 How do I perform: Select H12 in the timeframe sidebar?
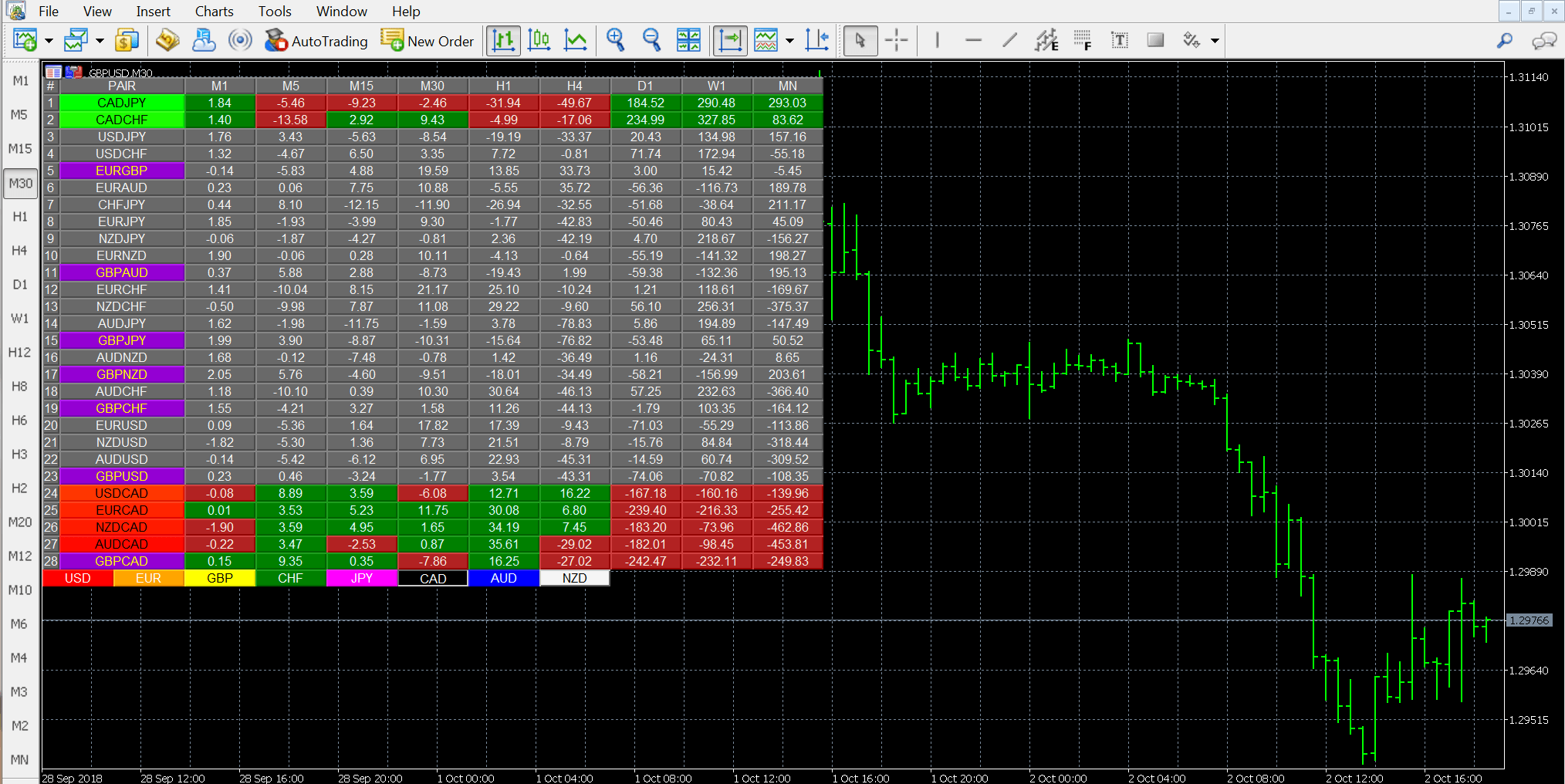pos(21,353)
